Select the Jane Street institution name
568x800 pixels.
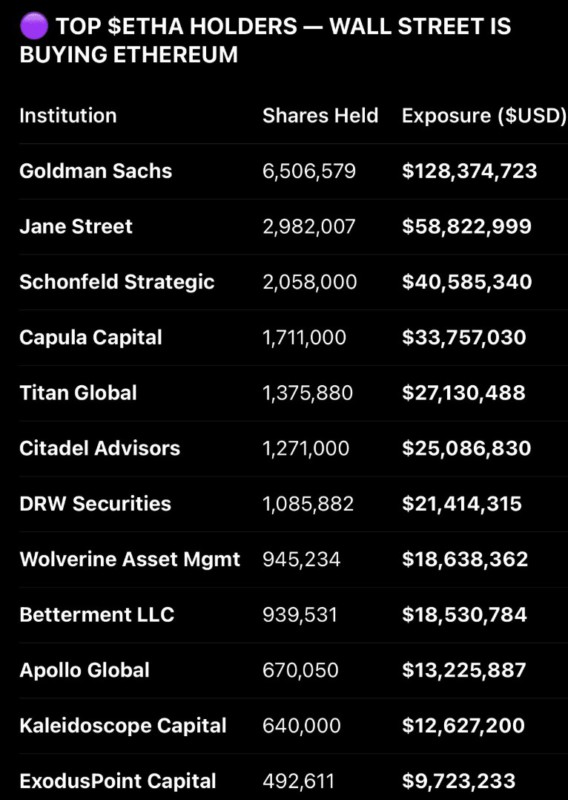[x=76, y=227]
